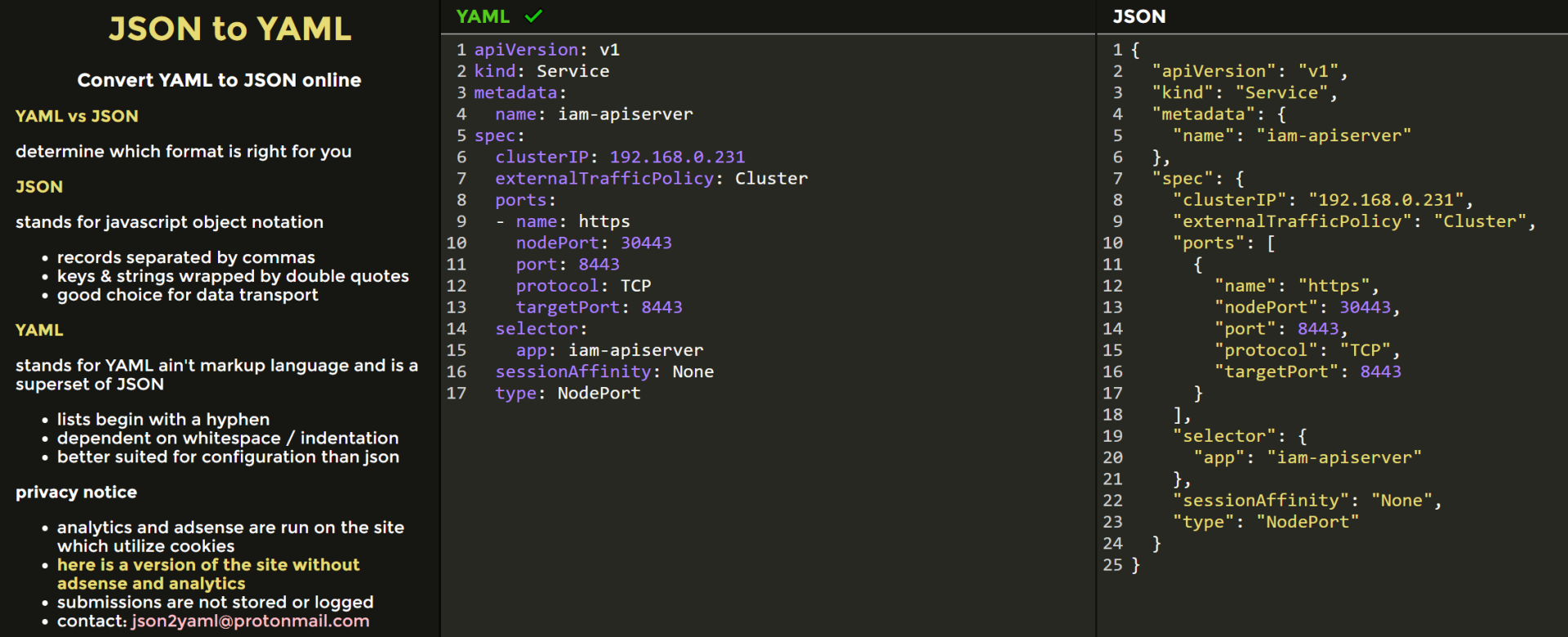
Task: Click the yellow YAML heading in the sidebar
Action: click(x=39, y=330)
